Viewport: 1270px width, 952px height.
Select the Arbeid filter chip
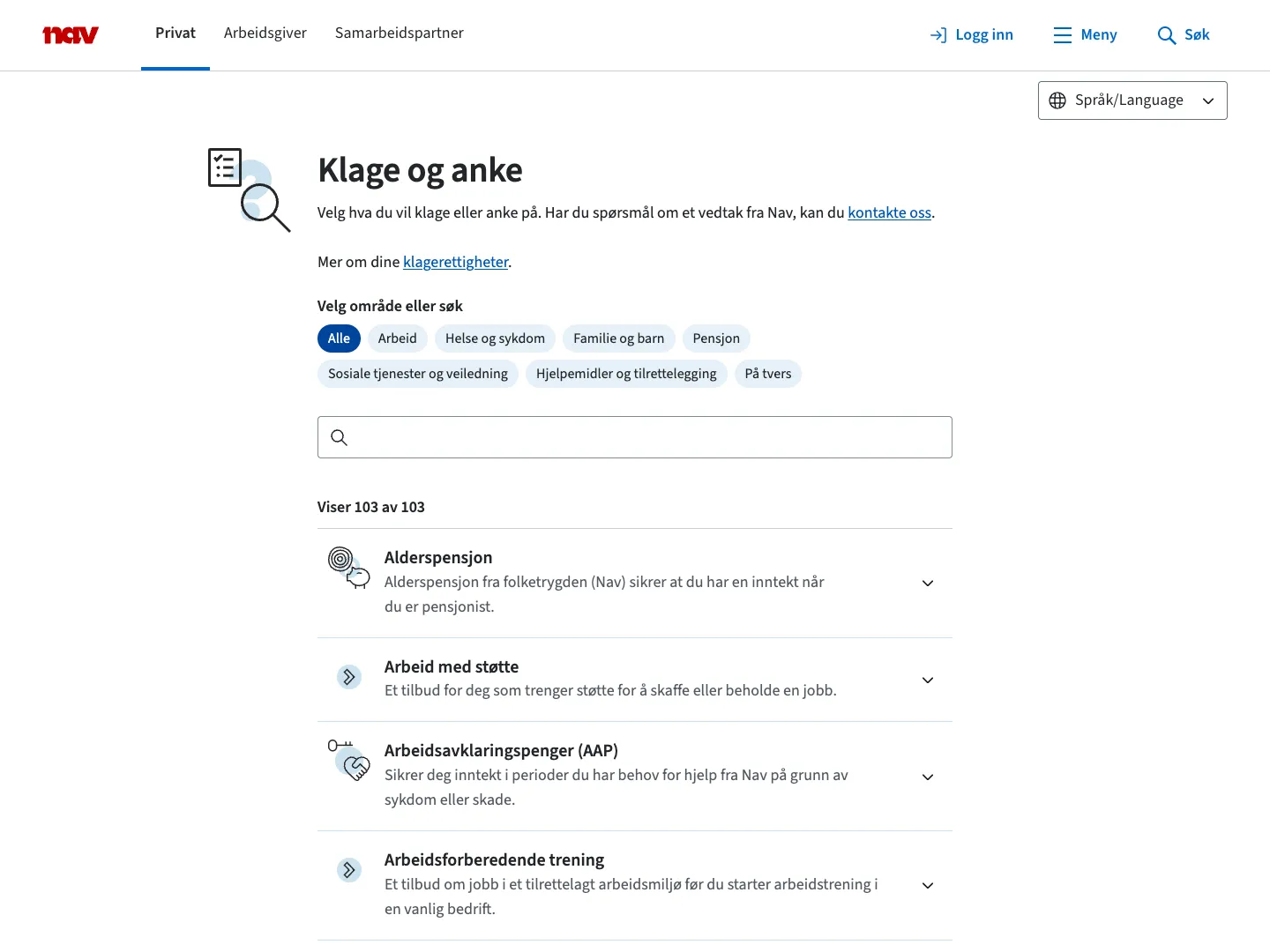point(397,338)
